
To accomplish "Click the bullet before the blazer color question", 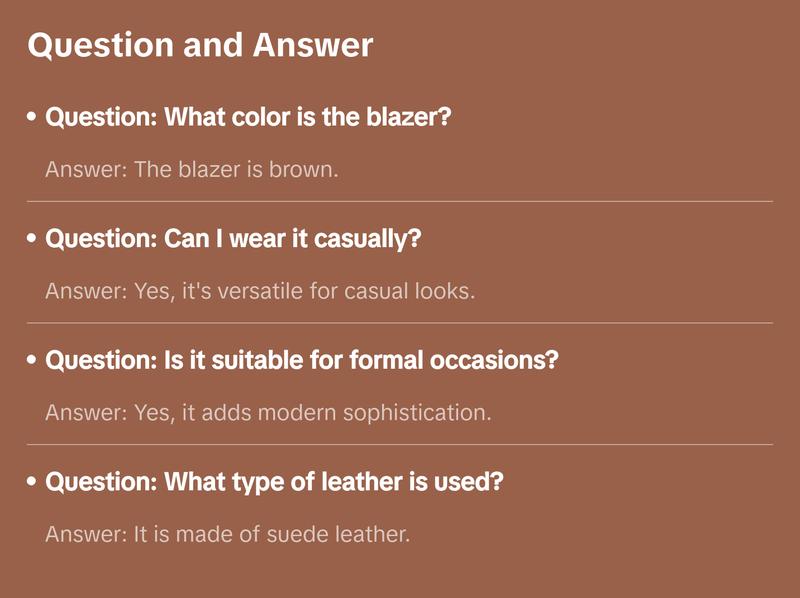I will click(x=33, y=118).
